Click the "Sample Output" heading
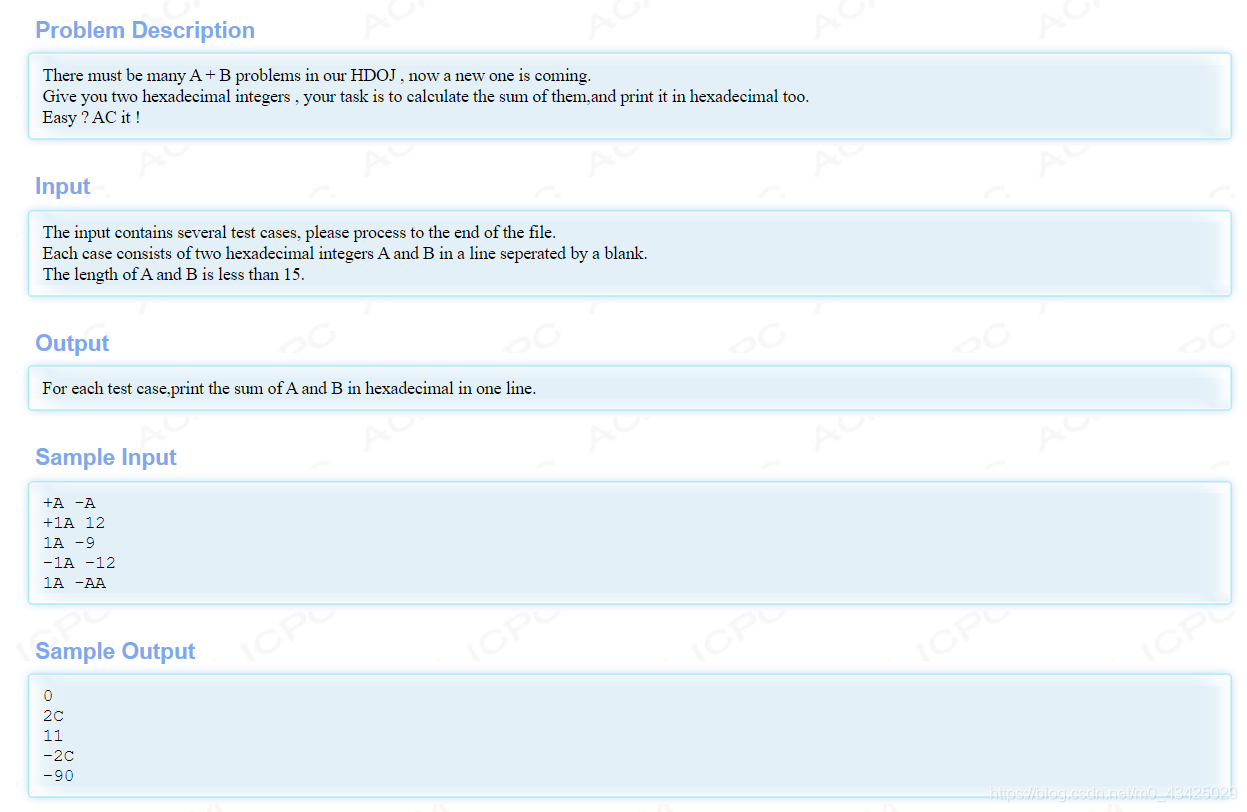This screenshot has width=1247, height=812. click(115, 651)
